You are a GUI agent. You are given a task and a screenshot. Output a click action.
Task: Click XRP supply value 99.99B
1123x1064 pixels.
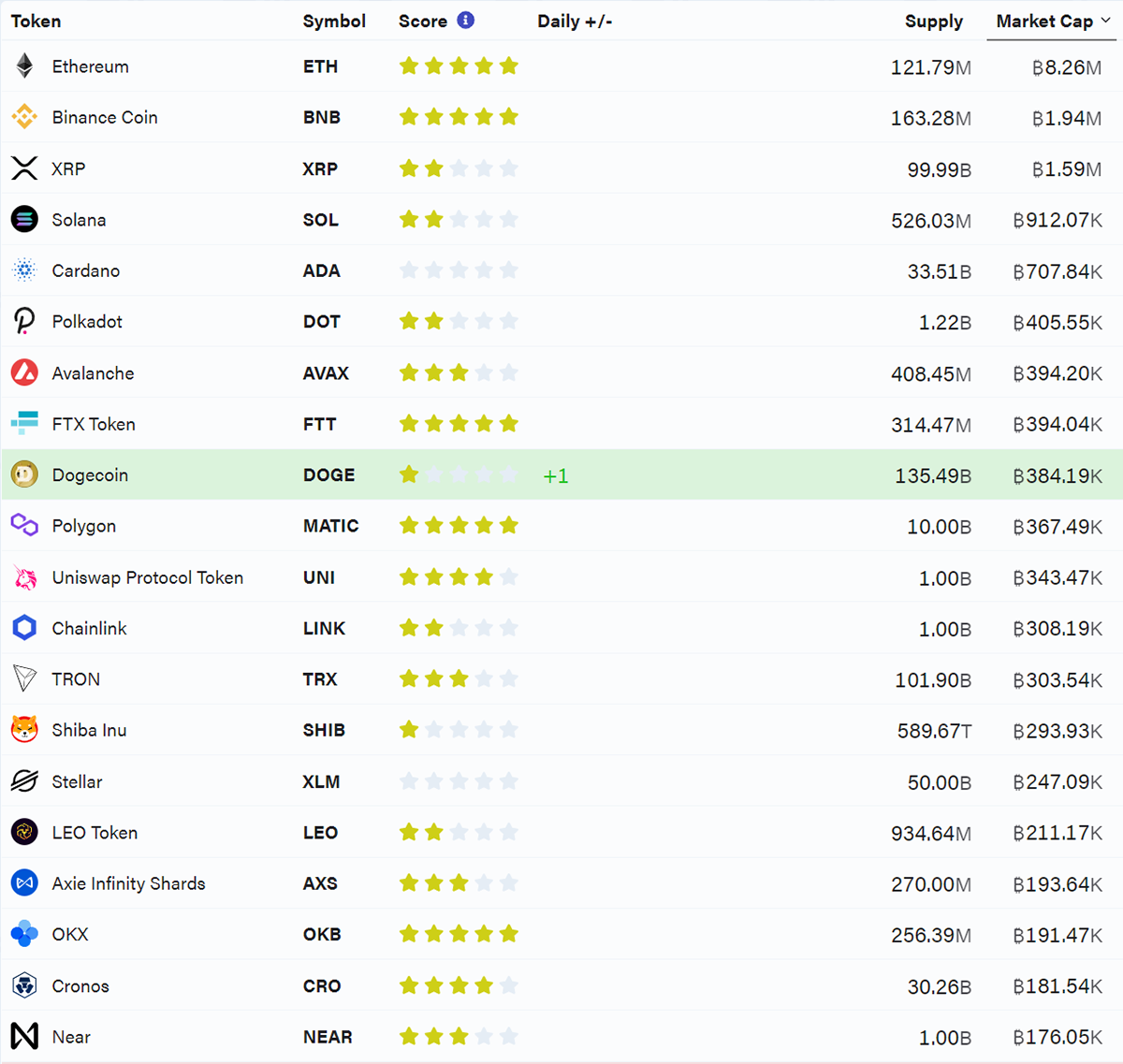pyautogui.click(x=940, y=169)
